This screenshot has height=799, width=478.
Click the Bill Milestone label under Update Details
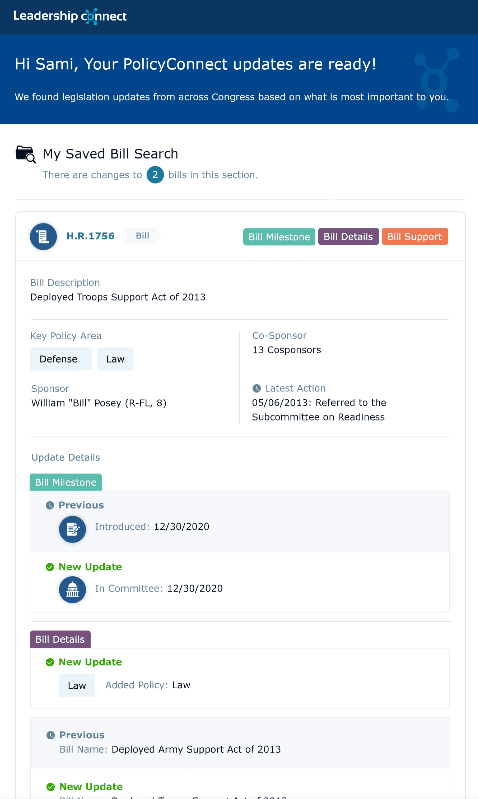66,482
